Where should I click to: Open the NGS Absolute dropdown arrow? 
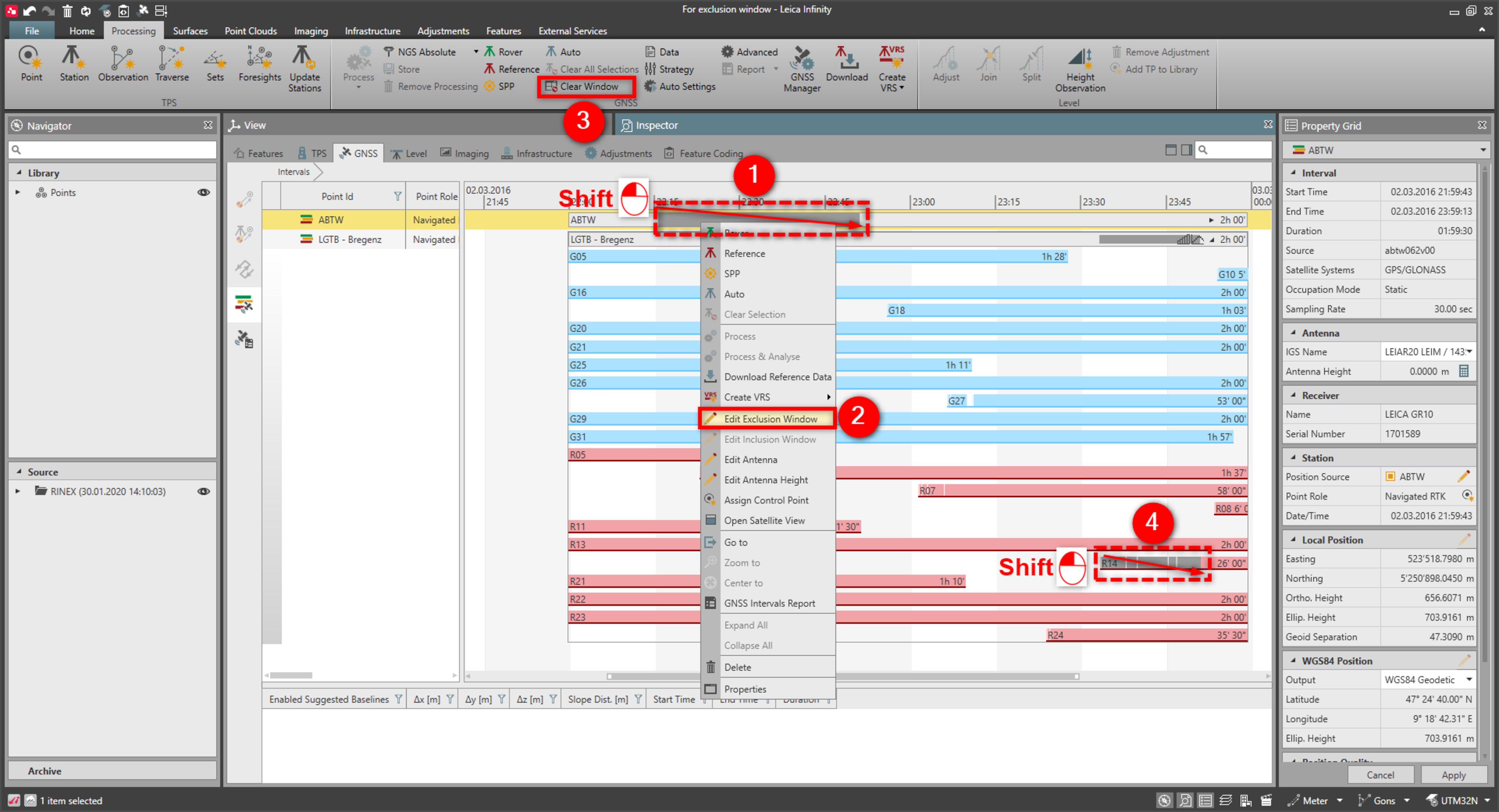pos(476,52)
